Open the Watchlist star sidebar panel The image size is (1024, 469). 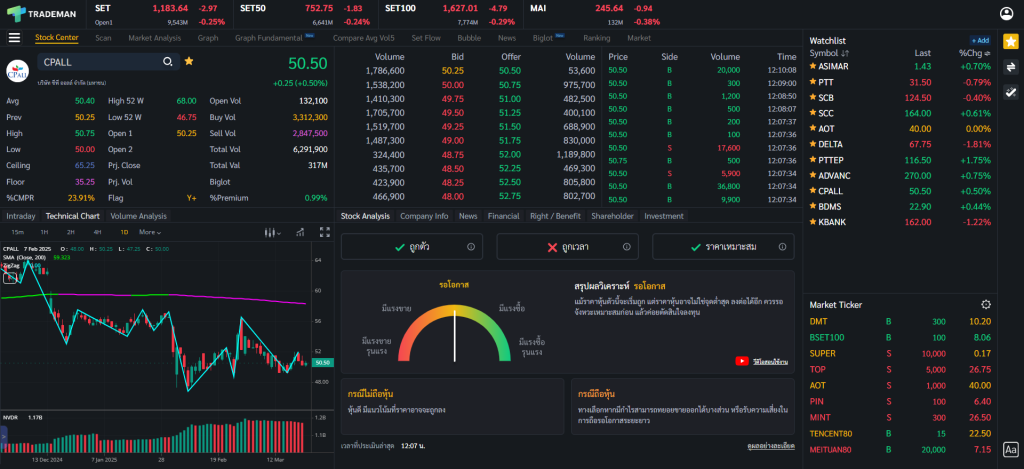[1010, 41]
